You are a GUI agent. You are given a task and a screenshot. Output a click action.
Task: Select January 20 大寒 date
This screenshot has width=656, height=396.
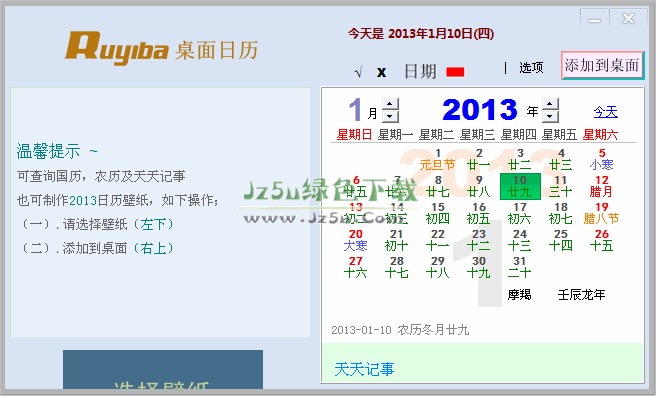coord(356,240)
